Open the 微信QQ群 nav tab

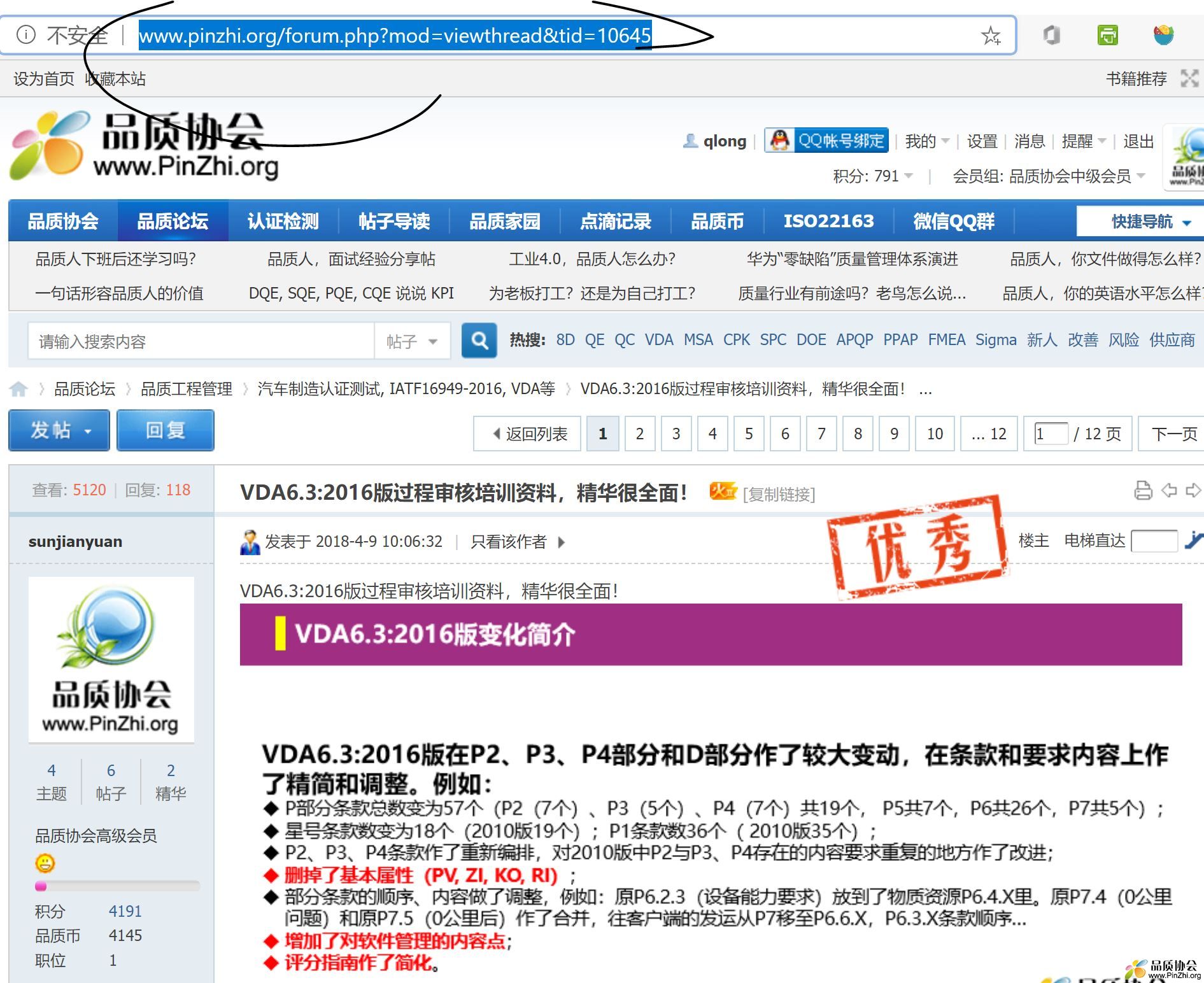(x=954, y=222)
